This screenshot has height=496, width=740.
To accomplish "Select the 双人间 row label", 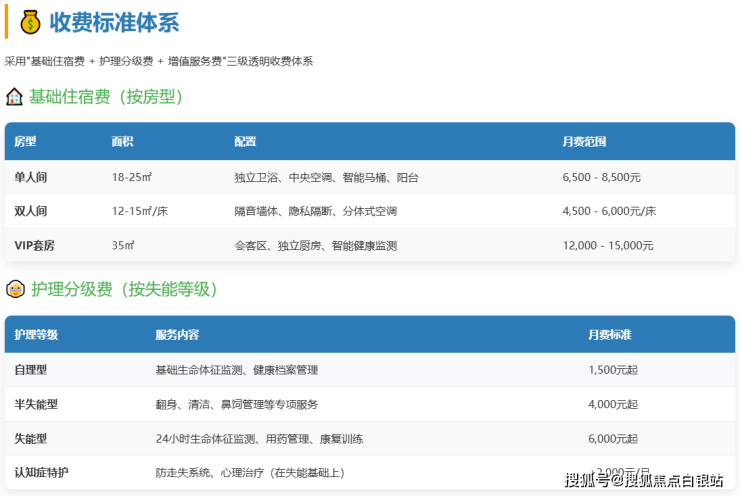I will [30, 211].
